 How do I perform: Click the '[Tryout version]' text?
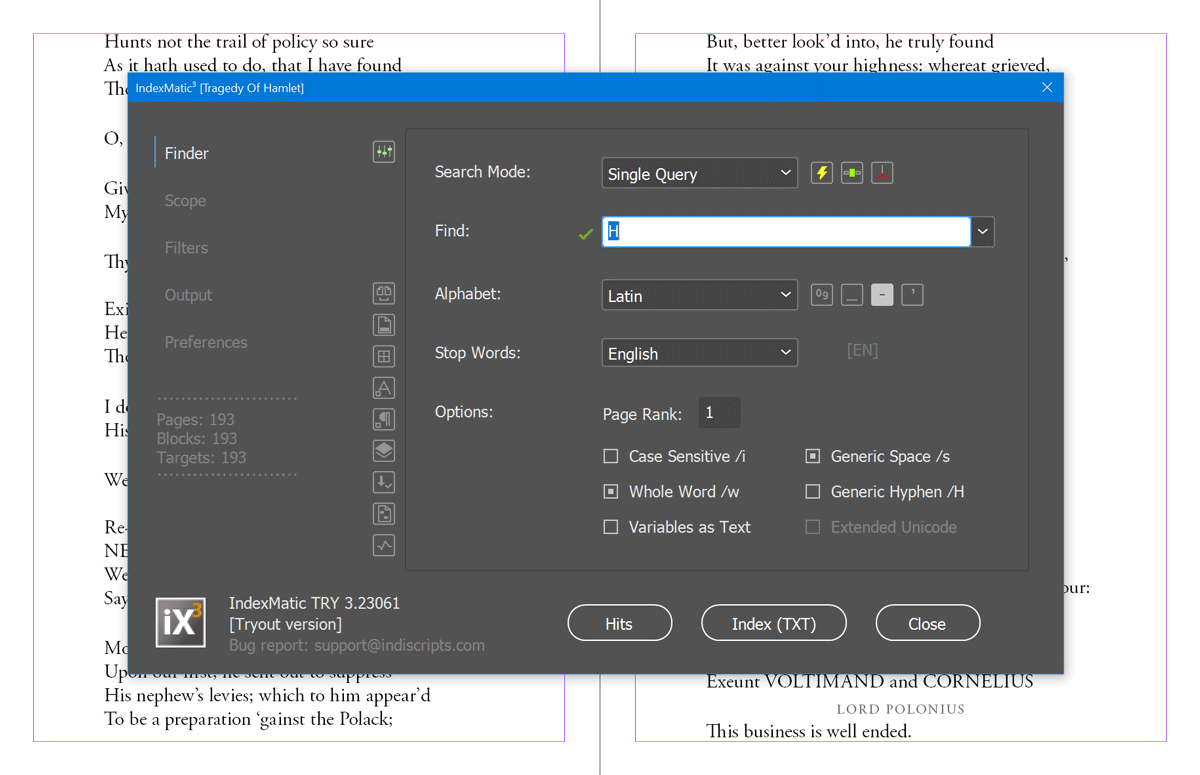(285, 624)
